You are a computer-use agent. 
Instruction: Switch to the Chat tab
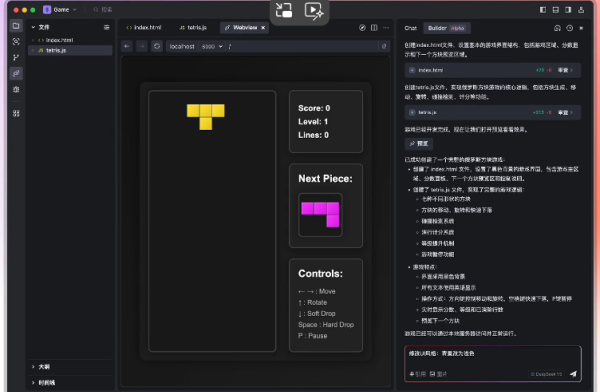coord(411,28)
